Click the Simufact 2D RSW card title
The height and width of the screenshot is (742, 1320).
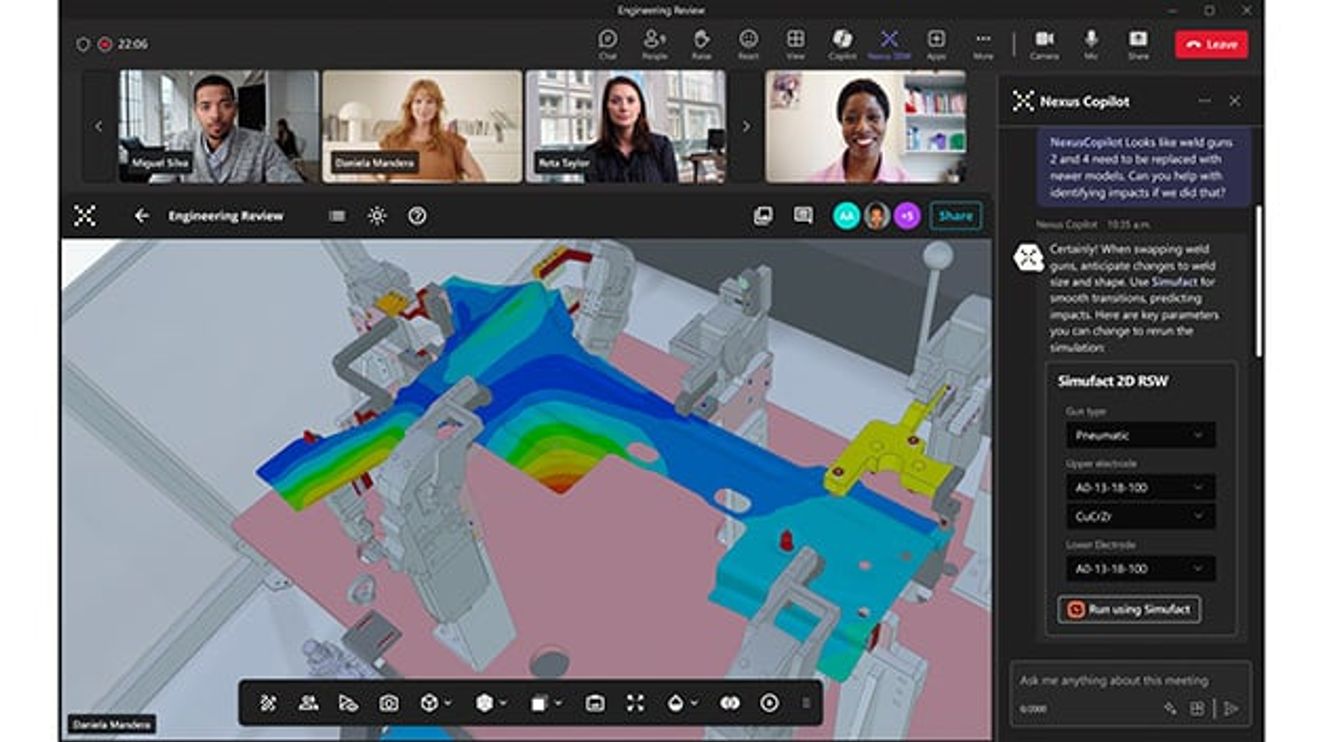1112,381
